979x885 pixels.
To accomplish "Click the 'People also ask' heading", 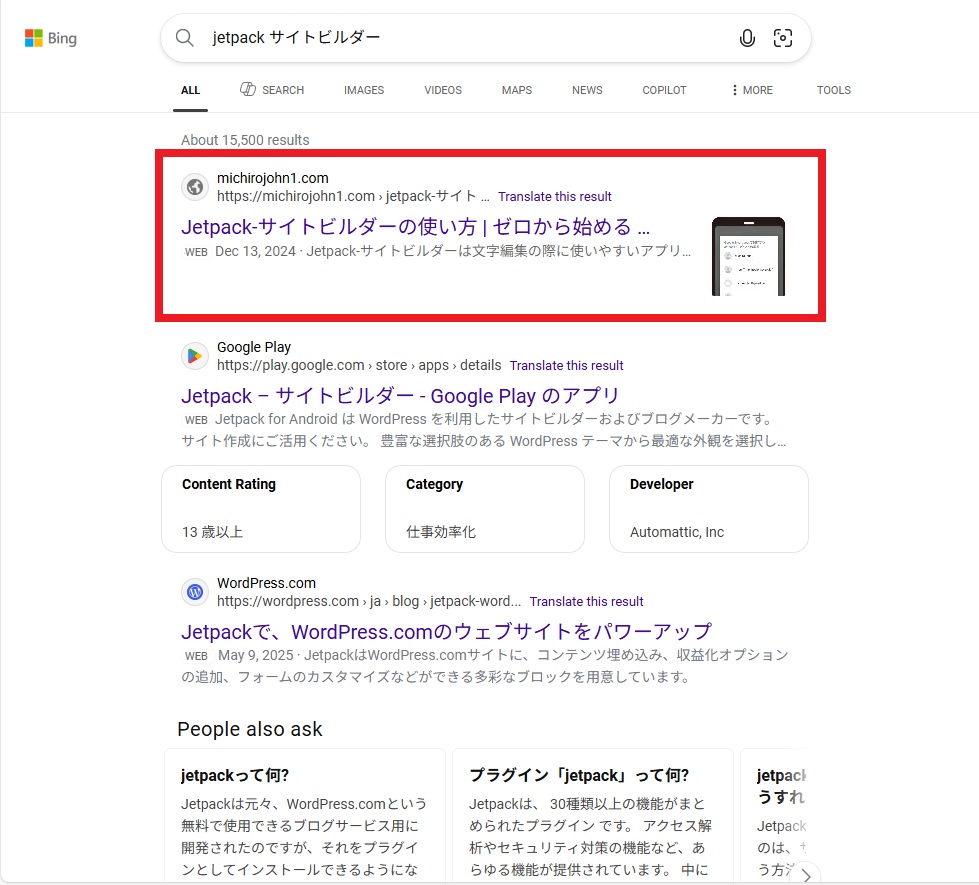I will [250, 729].
